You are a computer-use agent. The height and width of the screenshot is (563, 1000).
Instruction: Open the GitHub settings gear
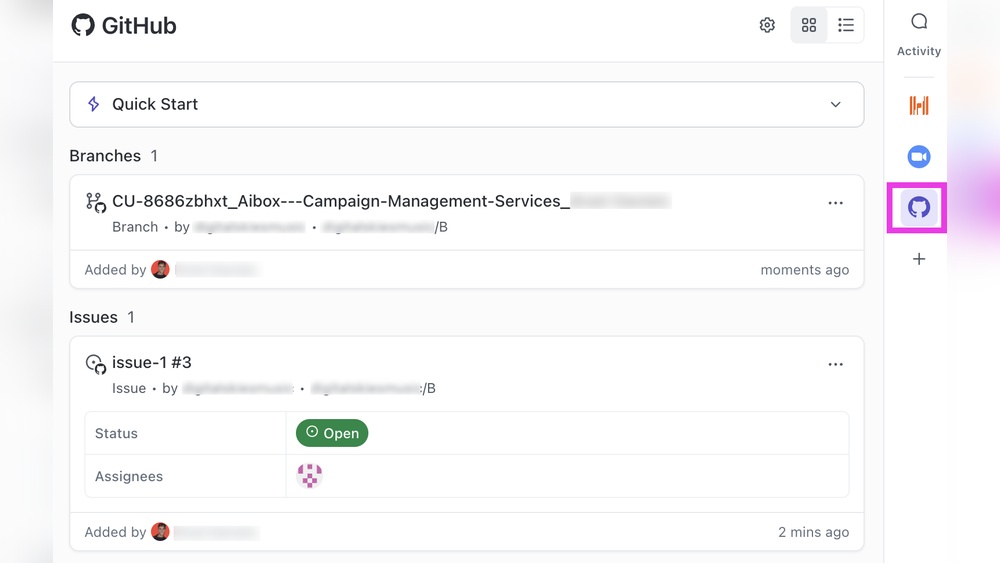click(x=767, y=26)
